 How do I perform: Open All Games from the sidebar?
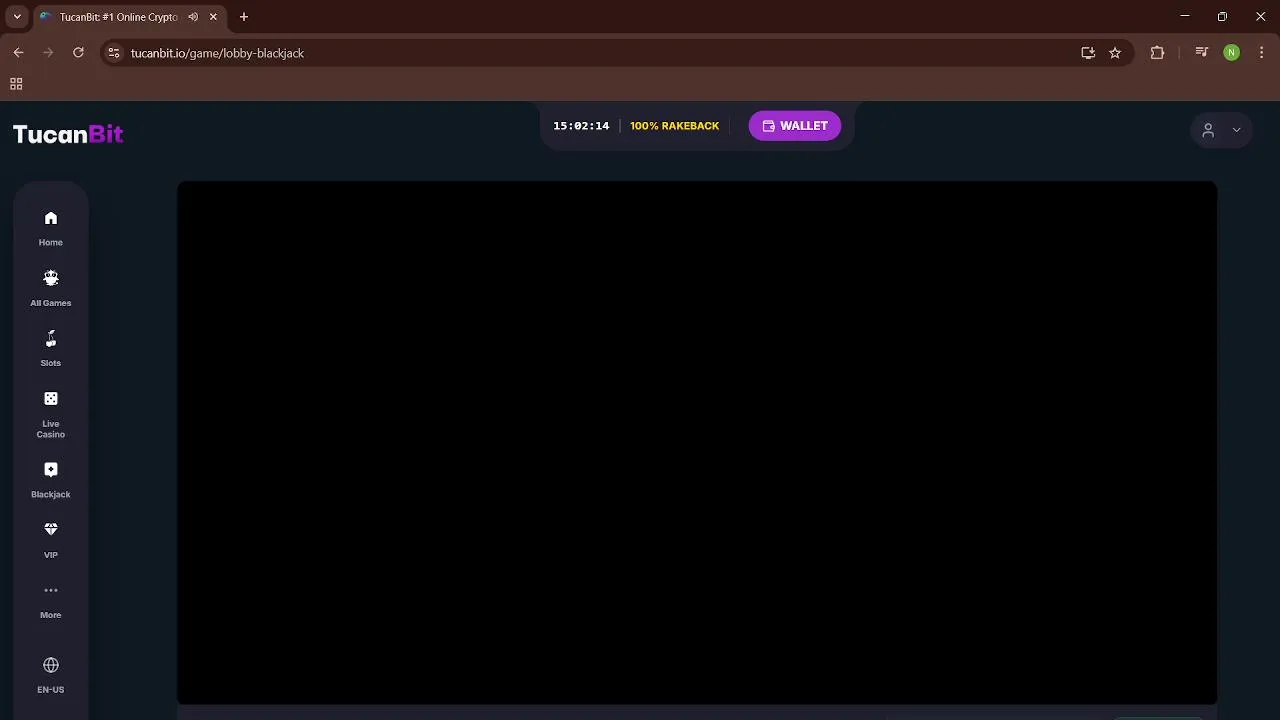click(x=51, y=288)
